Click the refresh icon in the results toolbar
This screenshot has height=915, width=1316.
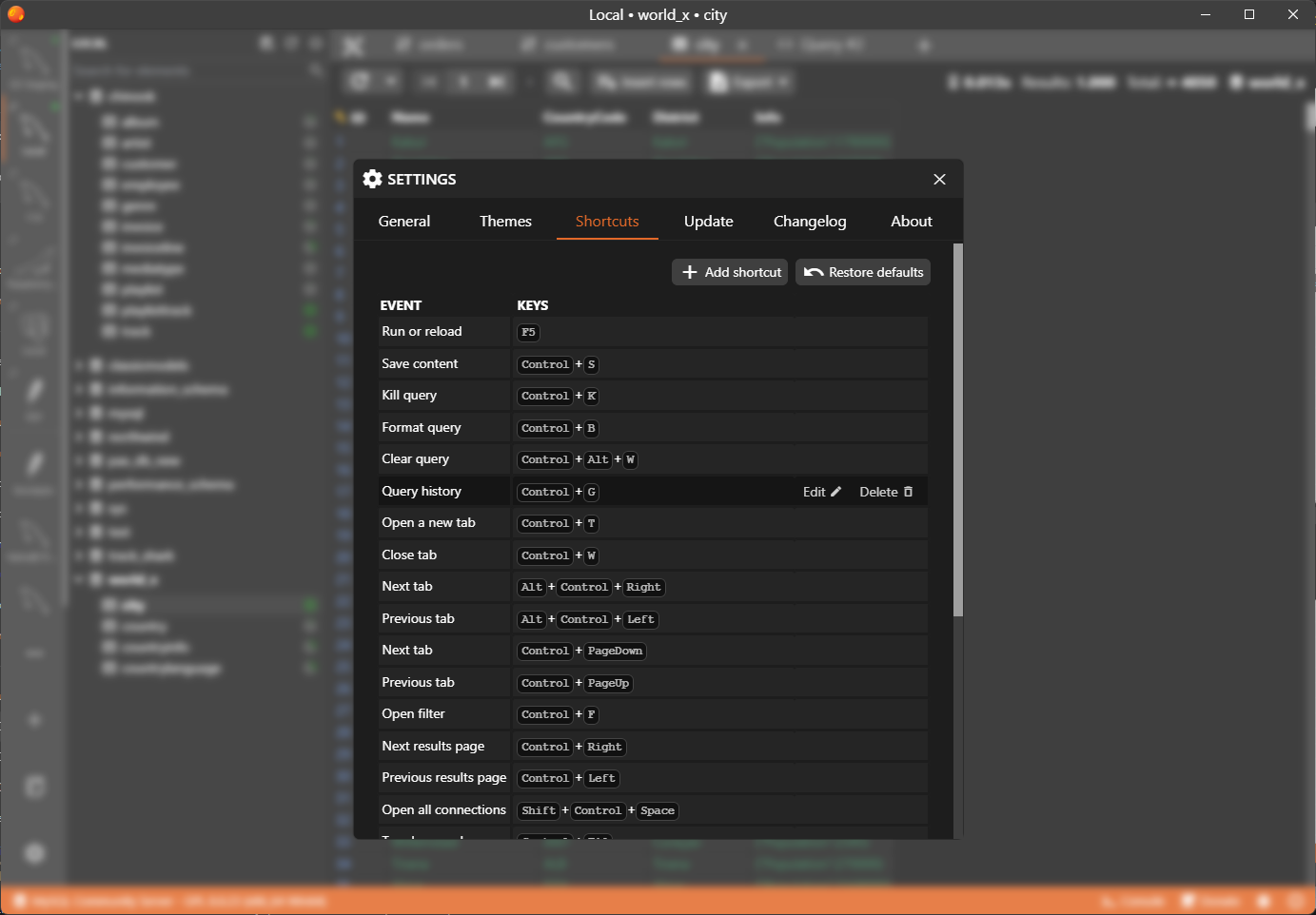(360, 81)
